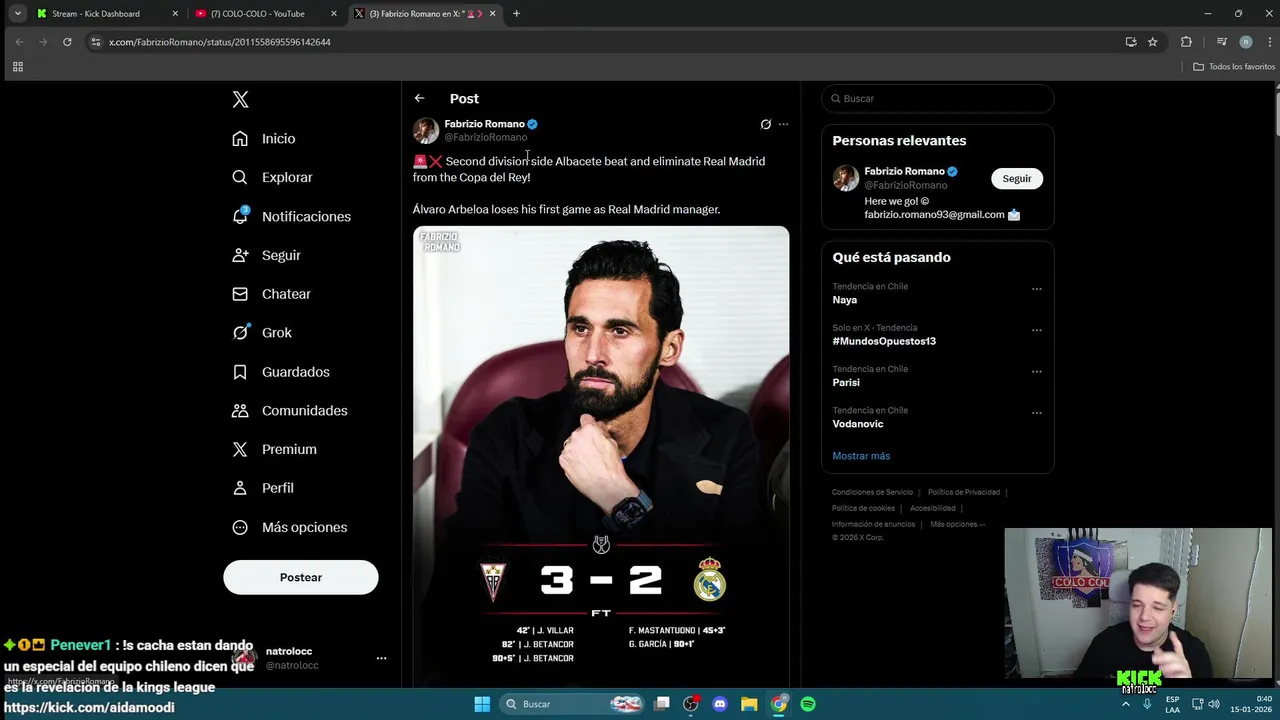Image resolution: width=1280 pixels, height=720 pixels.
Task: Click Condiciones de Servicio link
Action: (x=872, y=492)
